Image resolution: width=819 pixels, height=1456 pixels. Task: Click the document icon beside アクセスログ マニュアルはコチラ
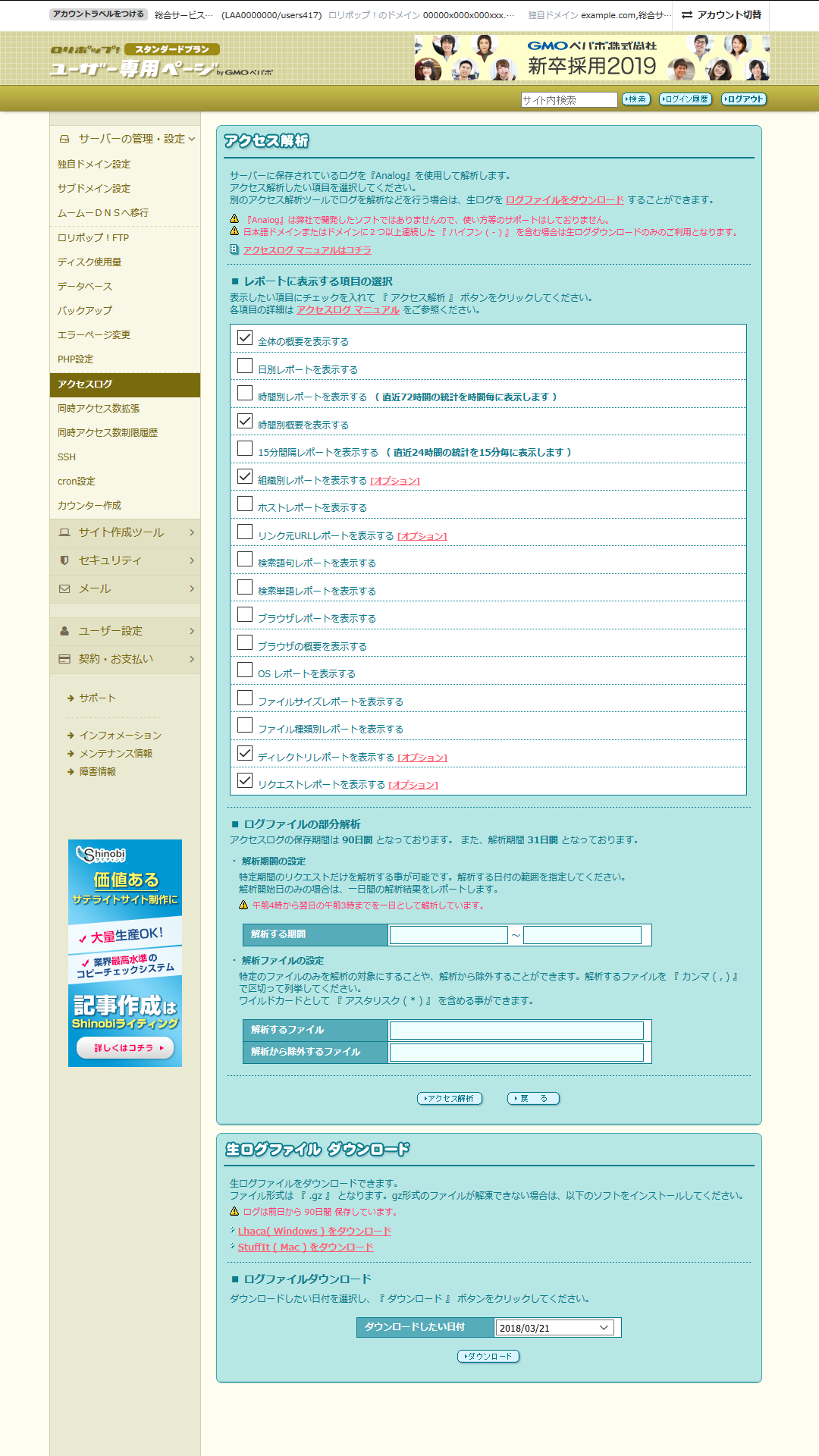[x=234, y=249]
